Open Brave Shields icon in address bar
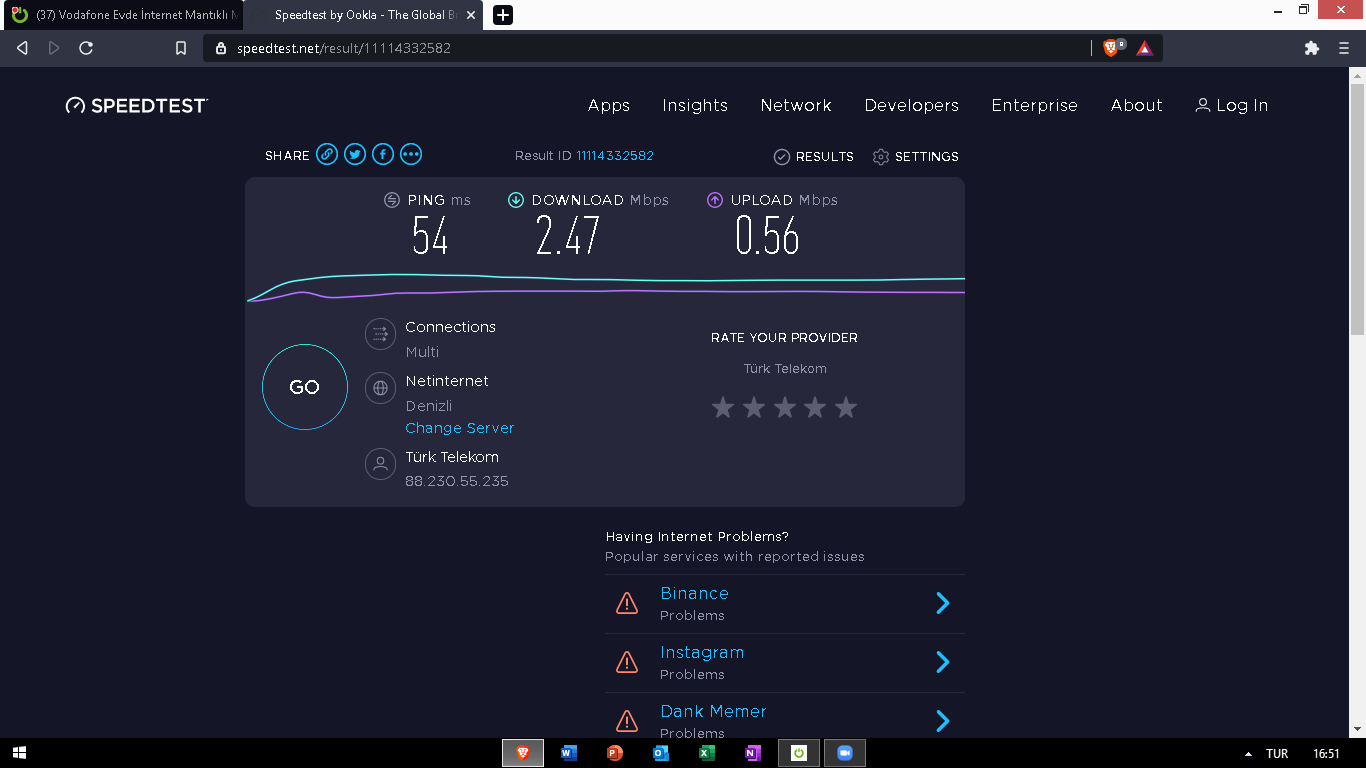 [1113, 48]
